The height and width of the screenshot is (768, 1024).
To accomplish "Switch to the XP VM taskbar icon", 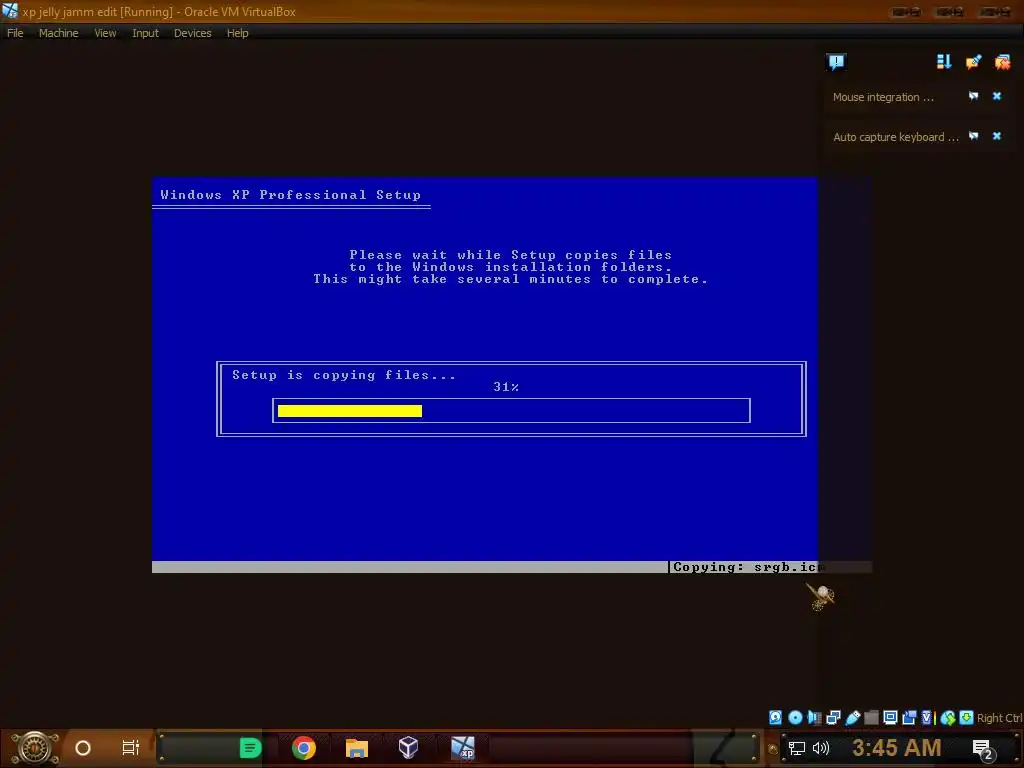I will point(462,748).
